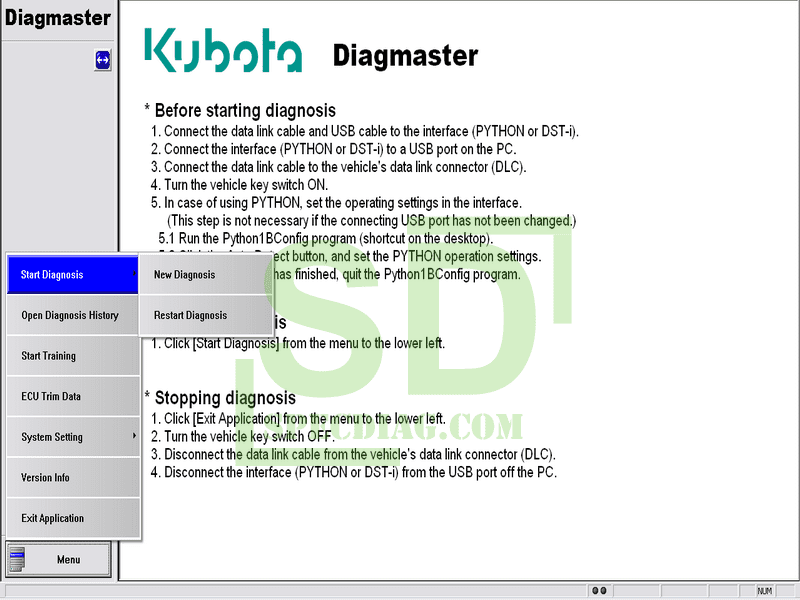Choose New Diagnosis from the submenu
This screenshot has width=800, height=600.
coord(205,274)
